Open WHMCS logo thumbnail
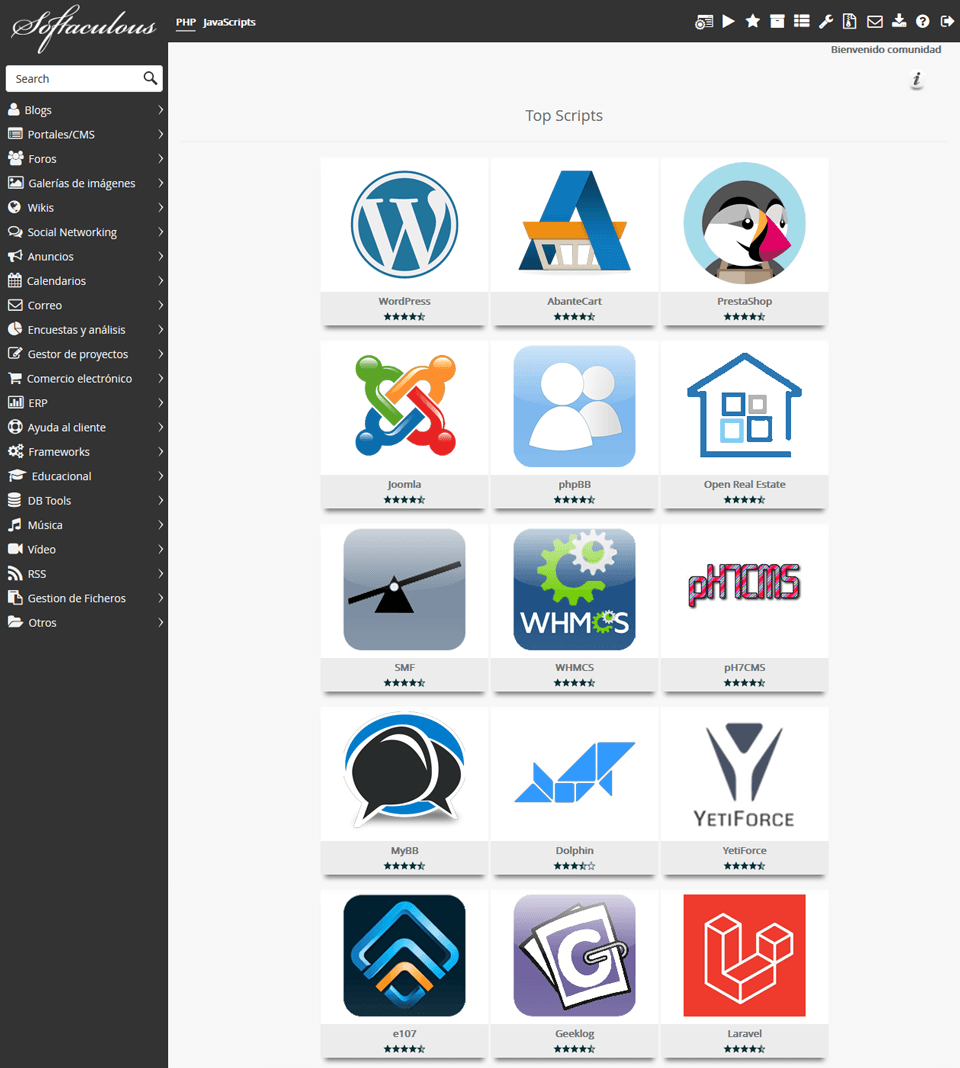The height and width of the screenshot is (1068, 960). click(x=574, y=589)
